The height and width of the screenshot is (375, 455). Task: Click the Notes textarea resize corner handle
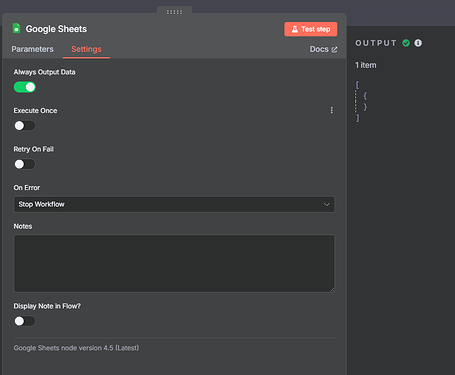click(x=332, y=289)
